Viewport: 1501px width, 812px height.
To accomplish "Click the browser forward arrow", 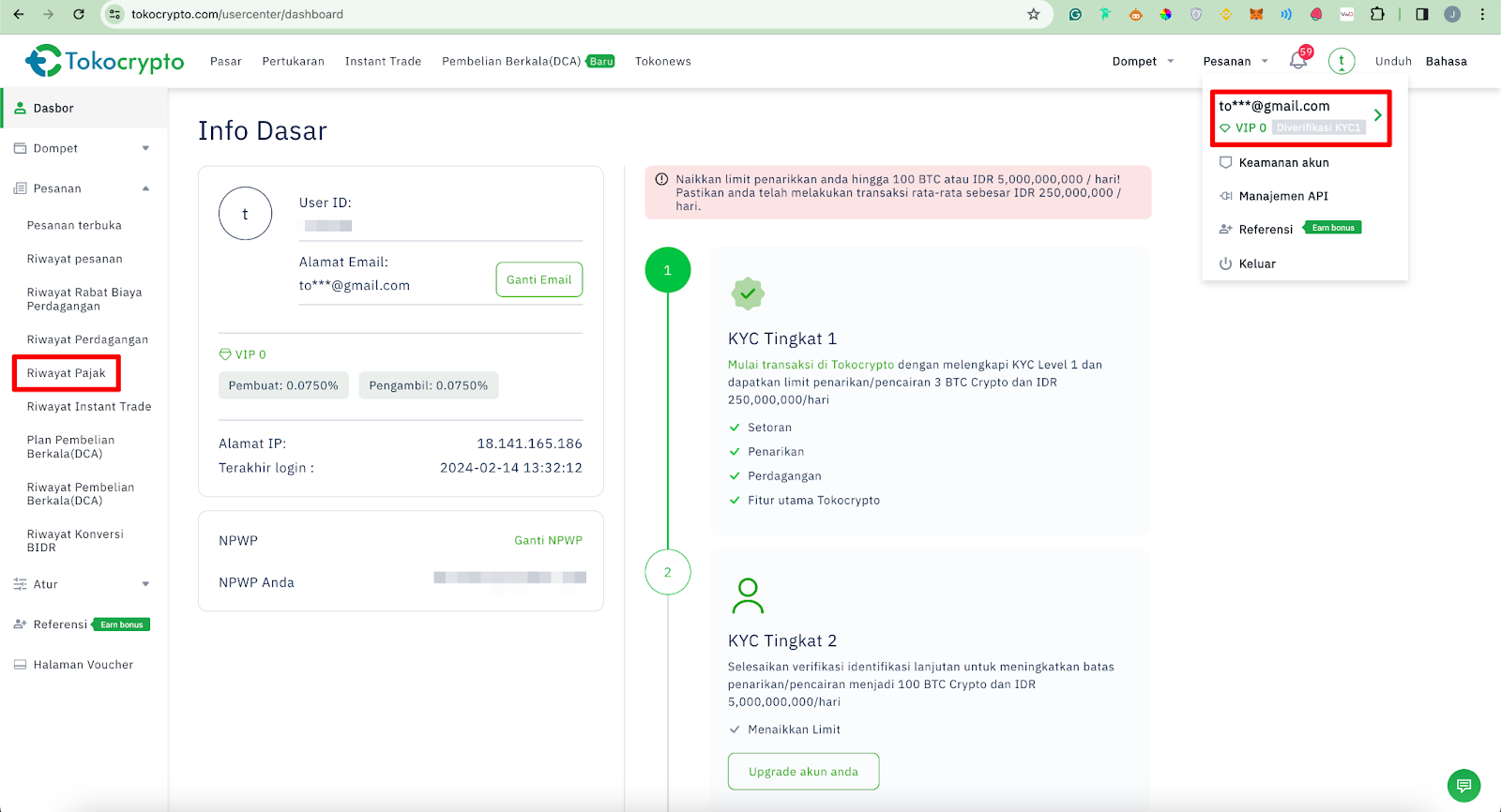I will point(49,14).
